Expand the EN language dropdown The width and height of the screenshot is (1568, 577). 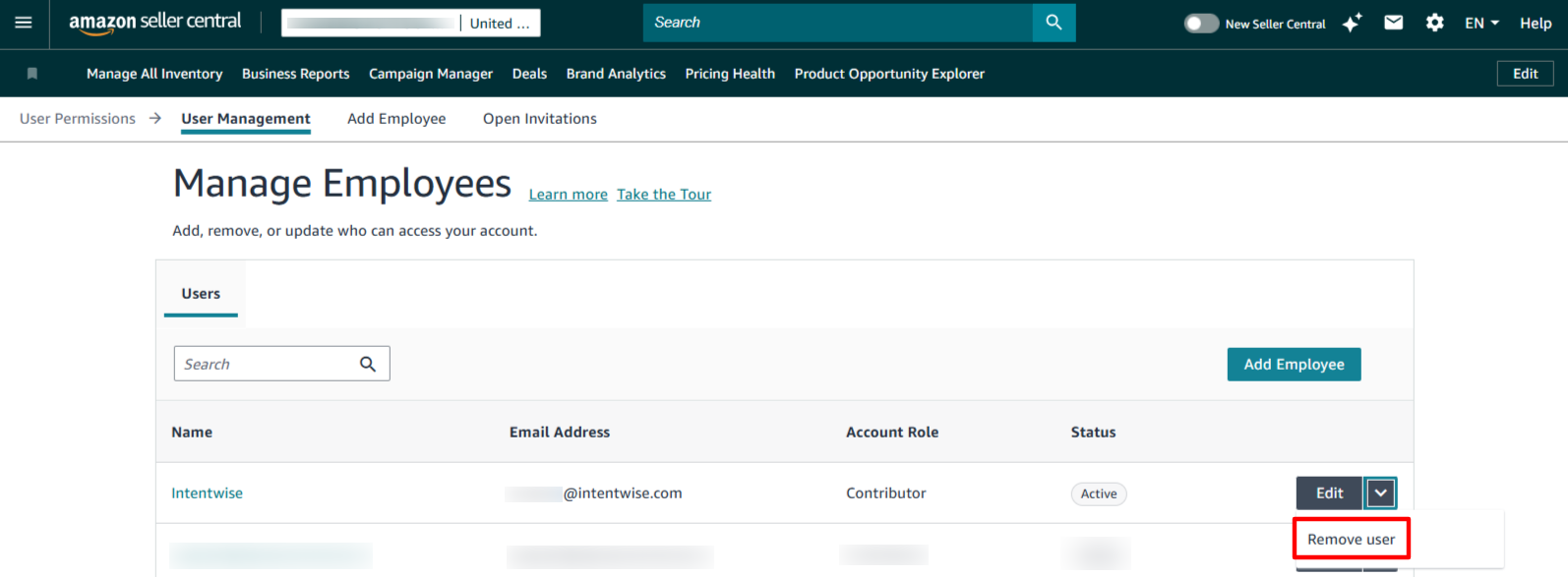click(x=1481, y=24)
